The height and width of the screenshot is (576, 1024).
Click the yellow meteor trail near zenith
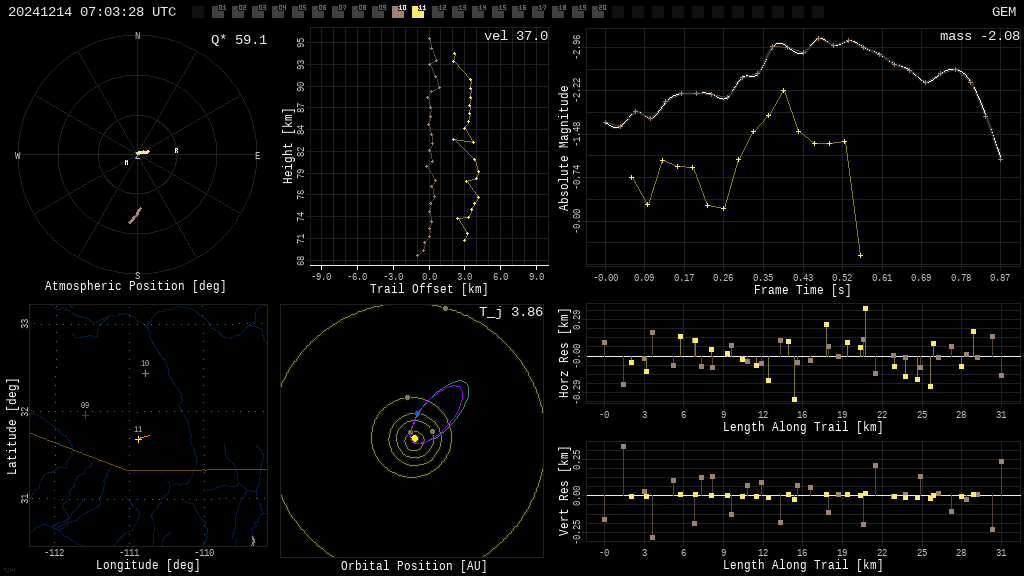tap(142, 153)
